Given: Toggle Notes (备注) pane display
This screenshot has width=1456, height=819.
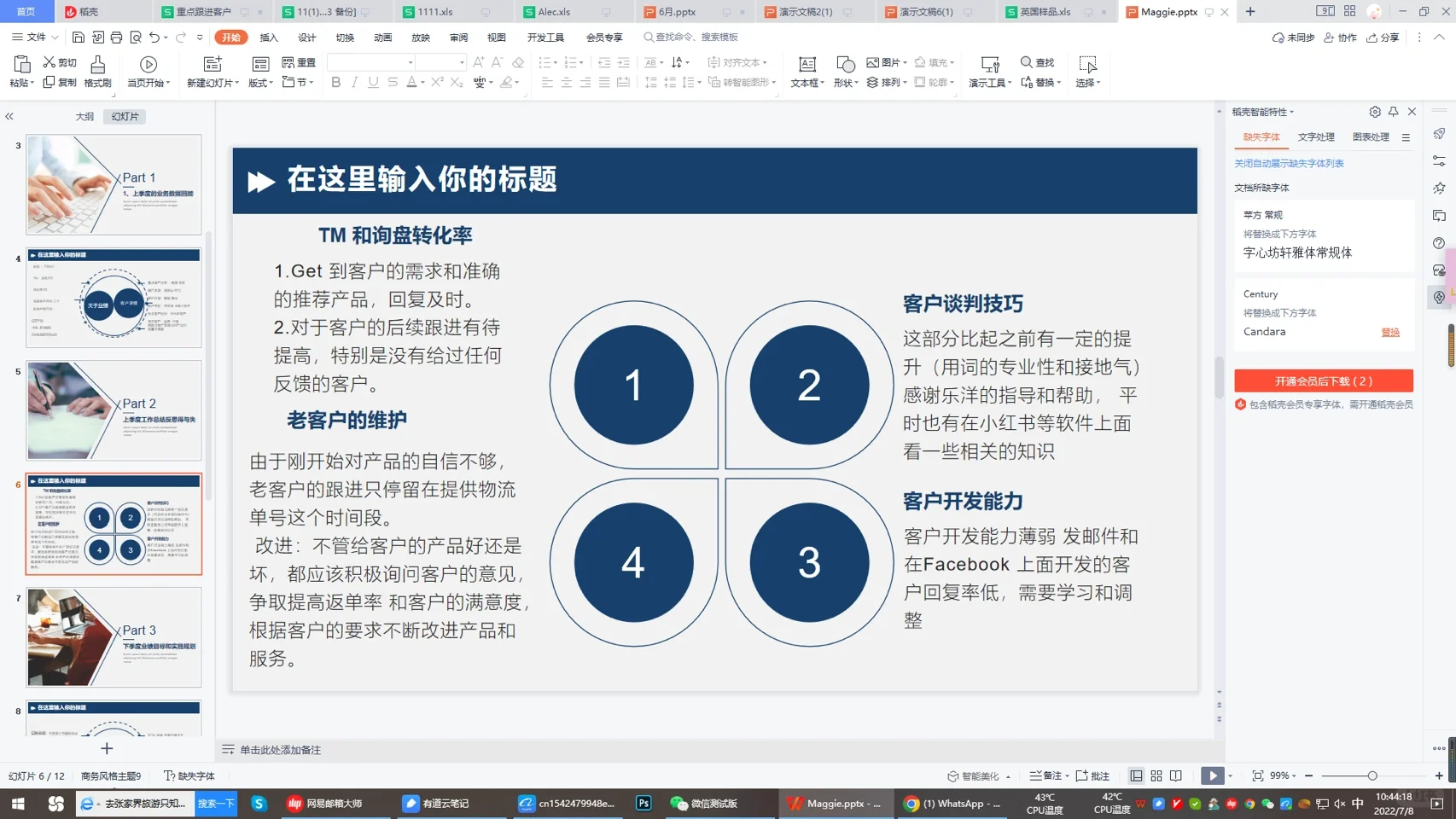Looking at the screenshot, I should pos(1047,775).
